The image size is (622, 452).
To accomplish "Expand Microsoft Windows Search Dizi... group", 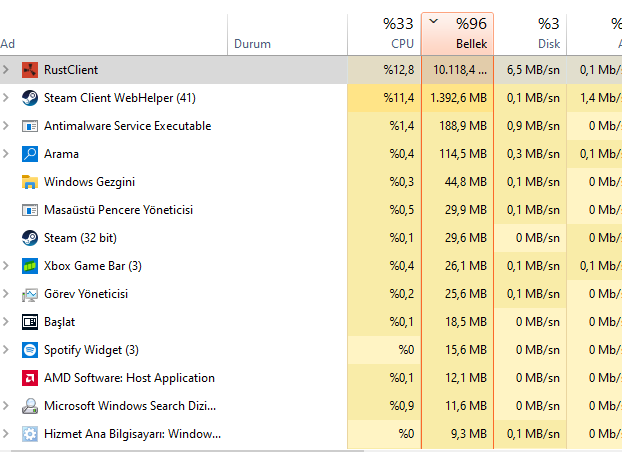I will (6, 406).
